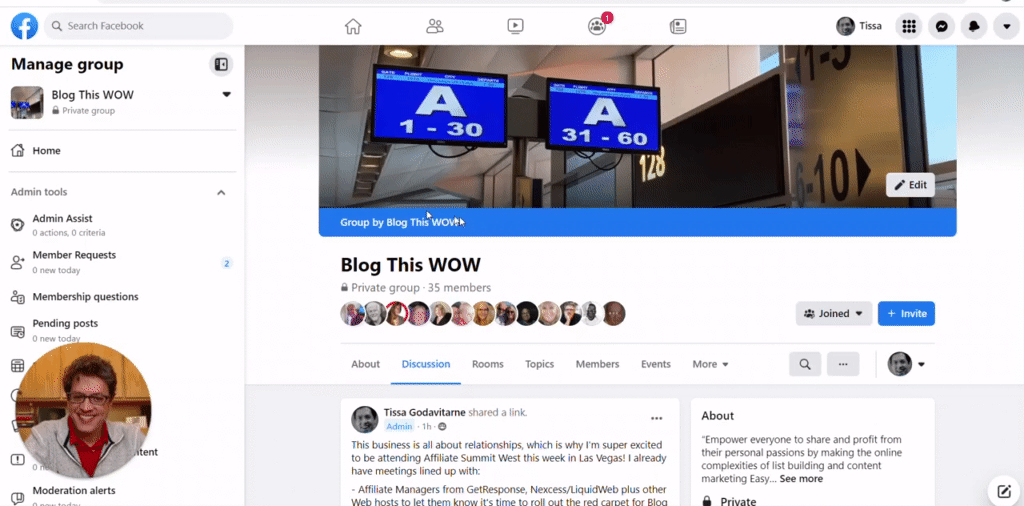
Task: Focus the Search Facebook field
Action: [x=138, y=26]
